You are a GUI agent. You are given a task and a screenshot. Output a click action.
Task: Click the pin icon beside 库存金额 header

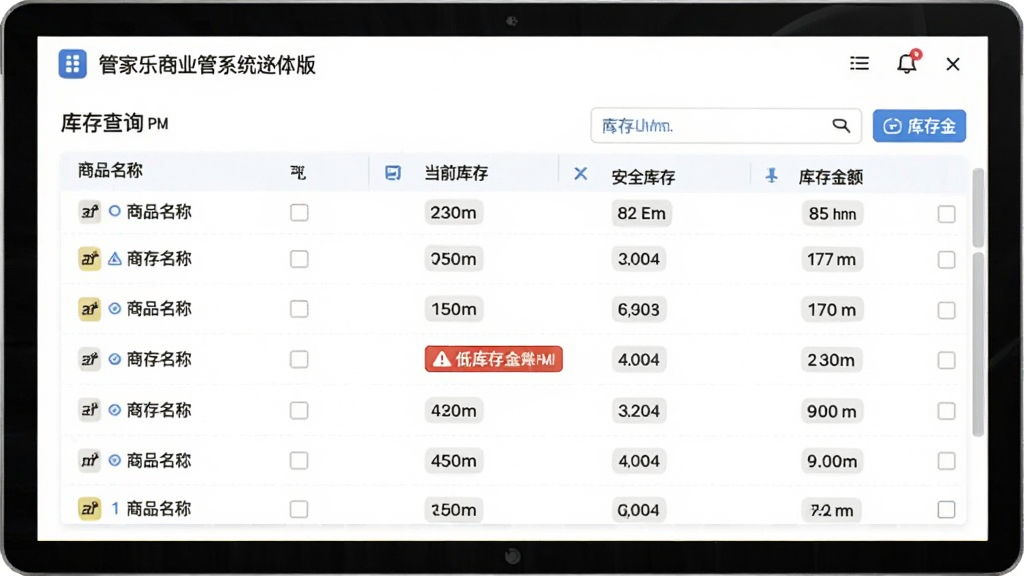[771, 175]
